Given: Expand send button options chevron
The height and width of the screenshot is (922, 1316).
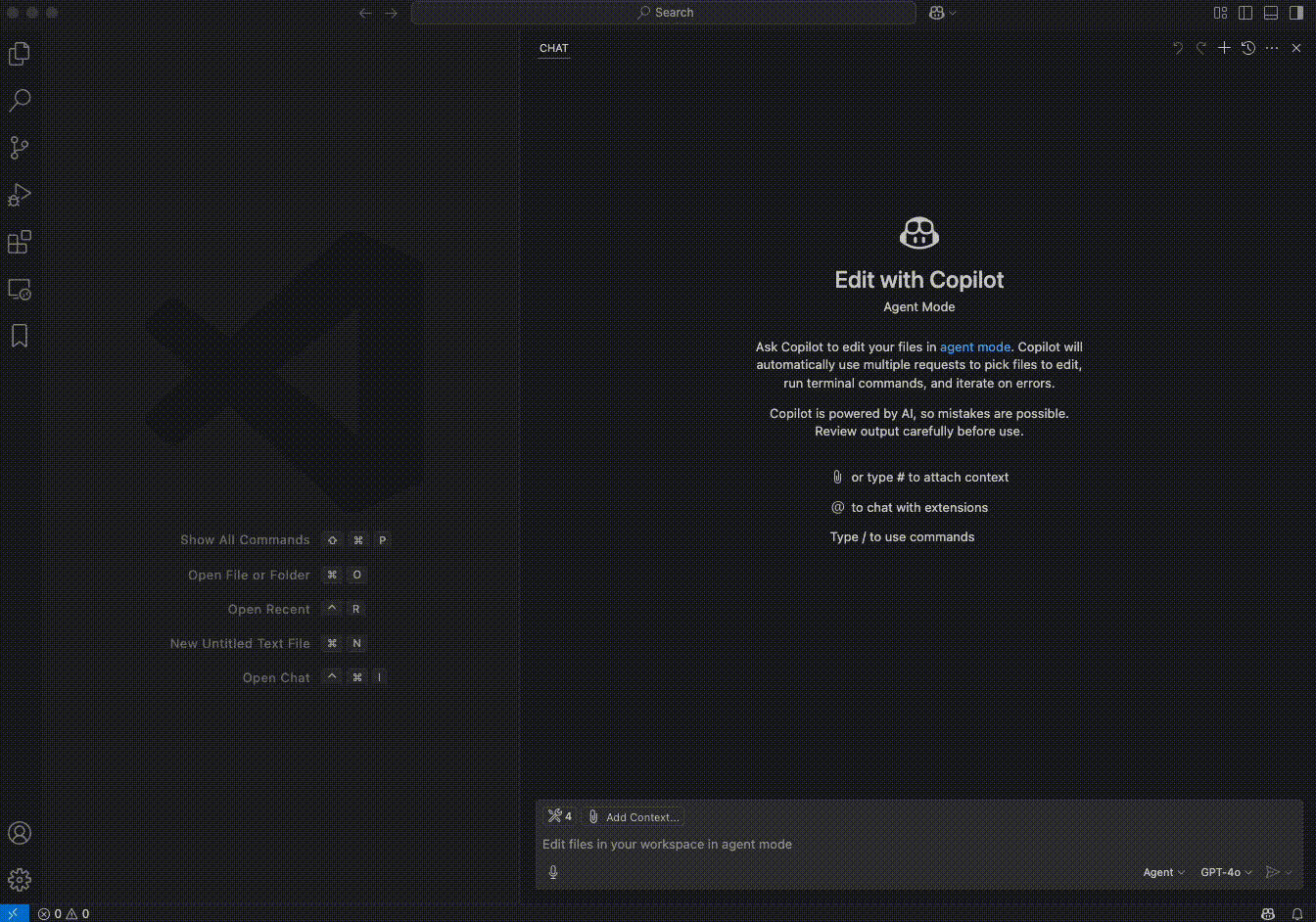Looking at the screenshot, I should point(1290,872).
